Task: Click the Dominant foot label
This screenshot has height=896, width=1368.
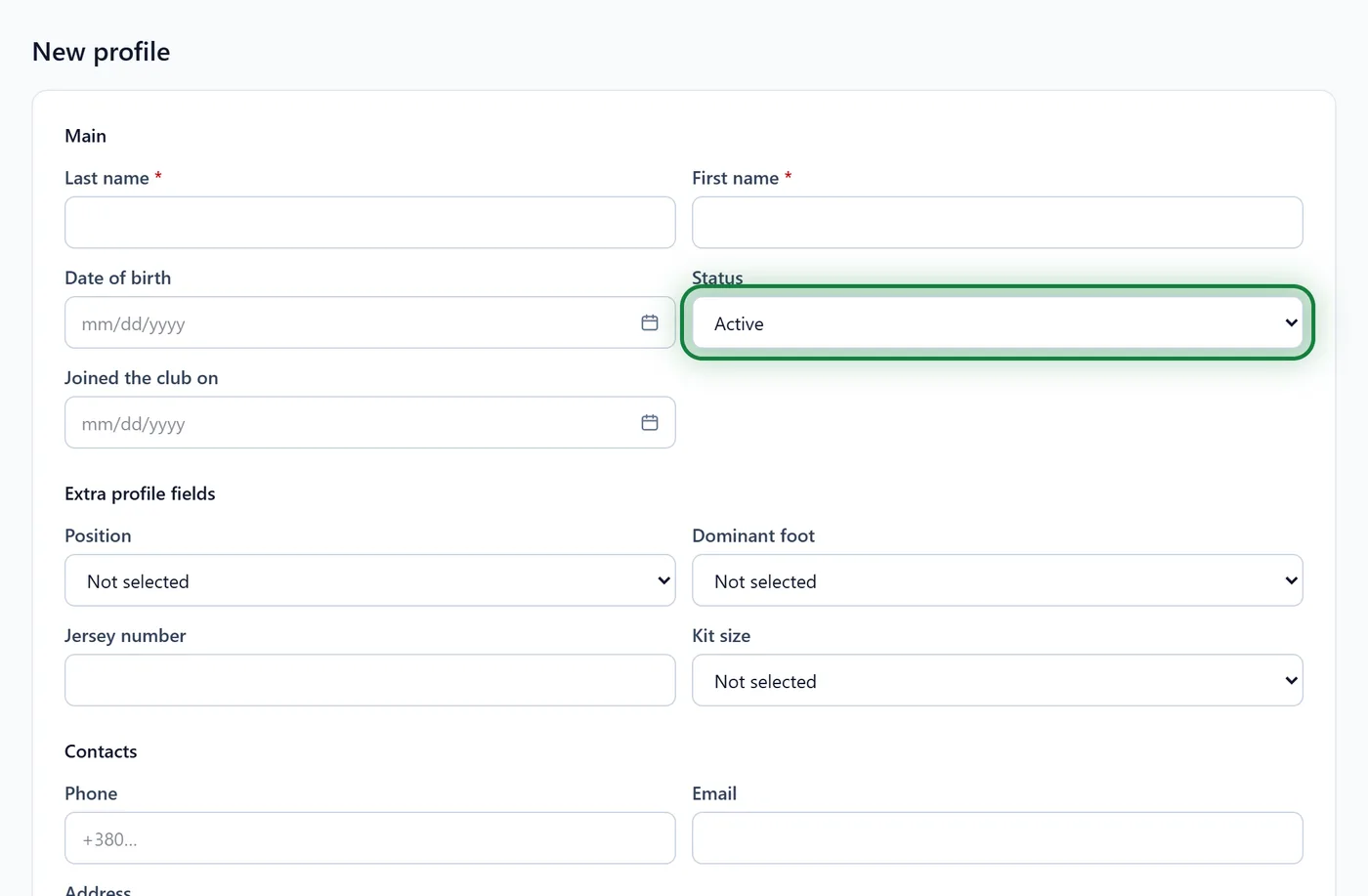Action: (x=753, y=535)
